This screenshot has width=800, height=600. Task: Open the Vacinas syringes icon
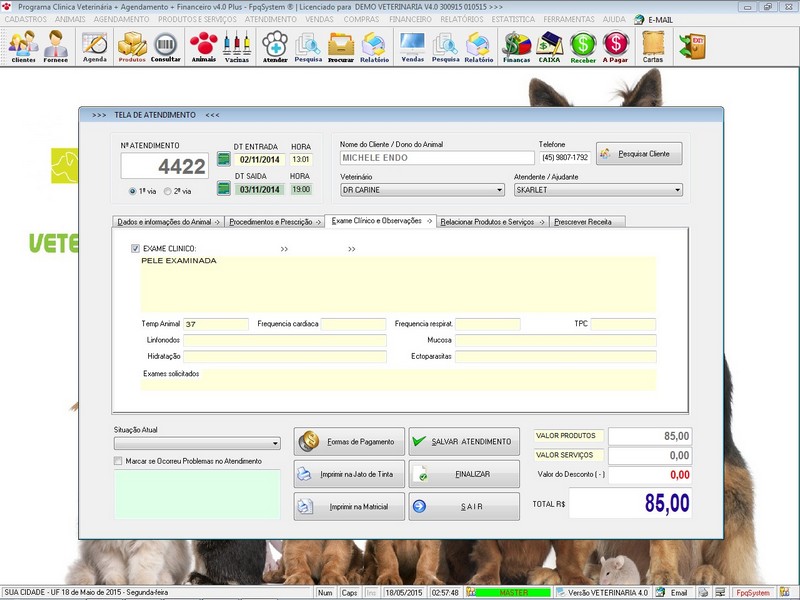coord(237,47)
